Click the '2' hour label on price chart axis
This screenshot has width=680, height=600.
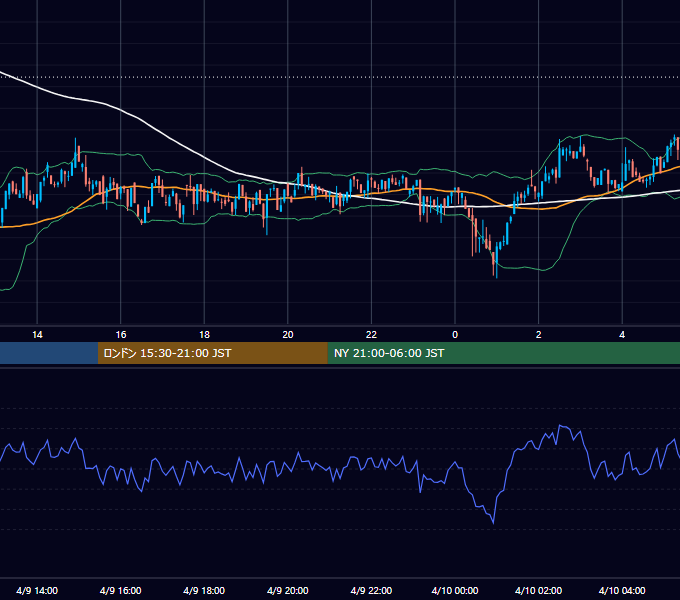click(539, 335)
